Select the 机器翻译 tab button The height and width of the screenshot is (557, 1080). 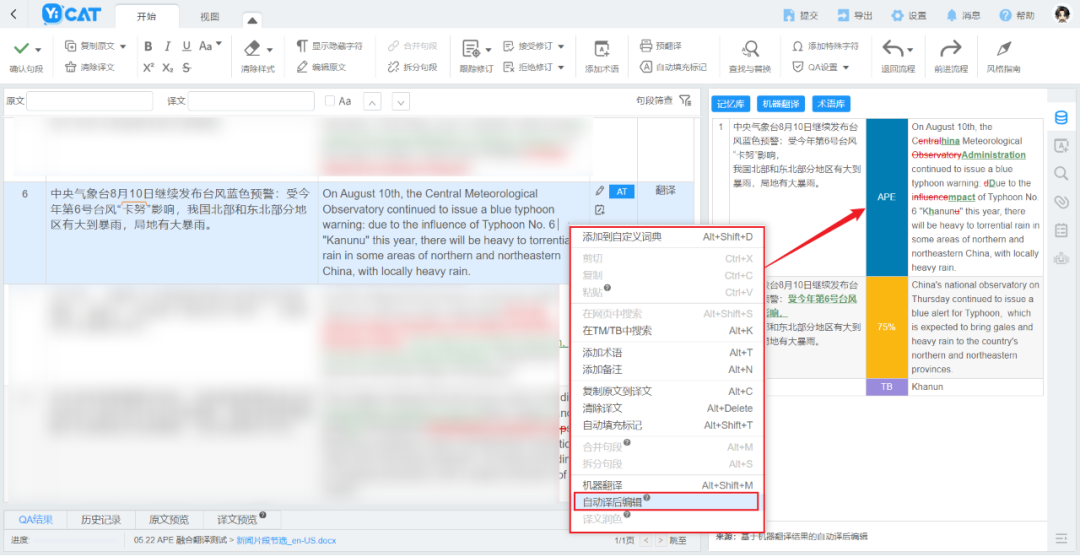click(x=781, y=104)
